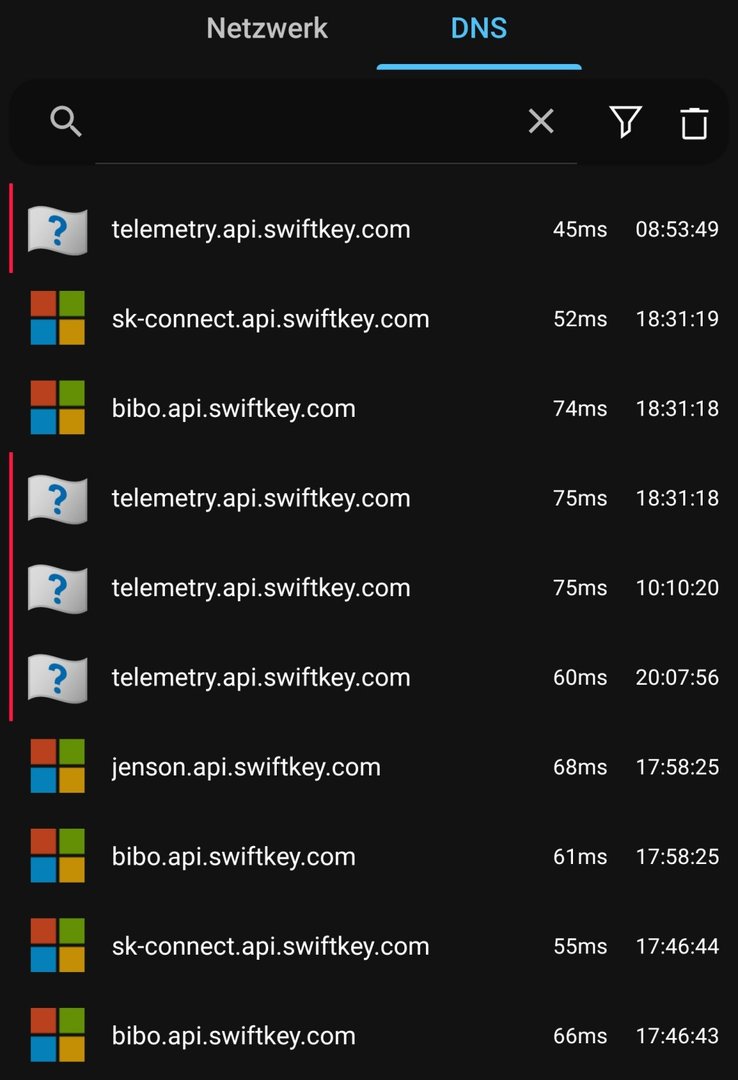The image size is (738, 1080).
Task: Clear the search field with X
Action: (541, 122)
